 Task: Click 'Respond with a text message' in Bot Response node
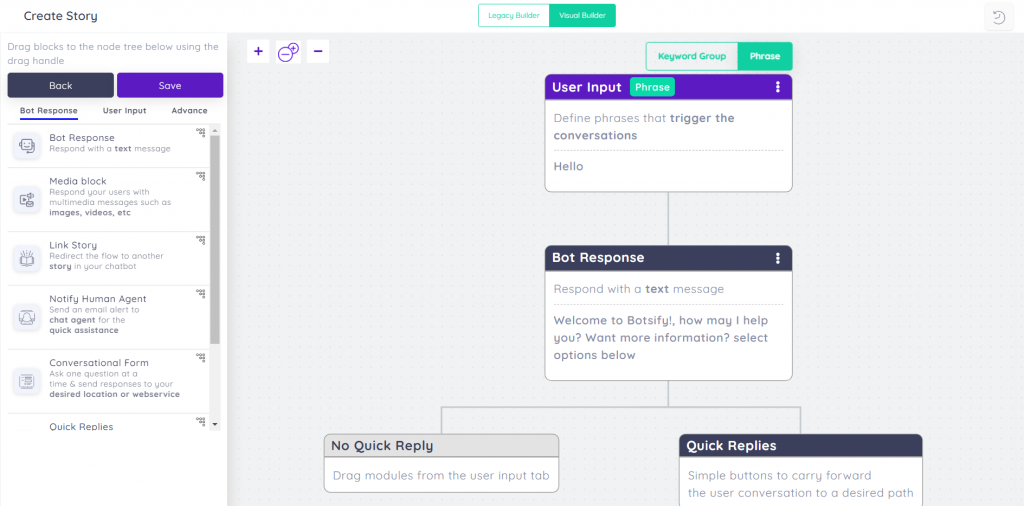pyautogui.click(x=639, y=289)
